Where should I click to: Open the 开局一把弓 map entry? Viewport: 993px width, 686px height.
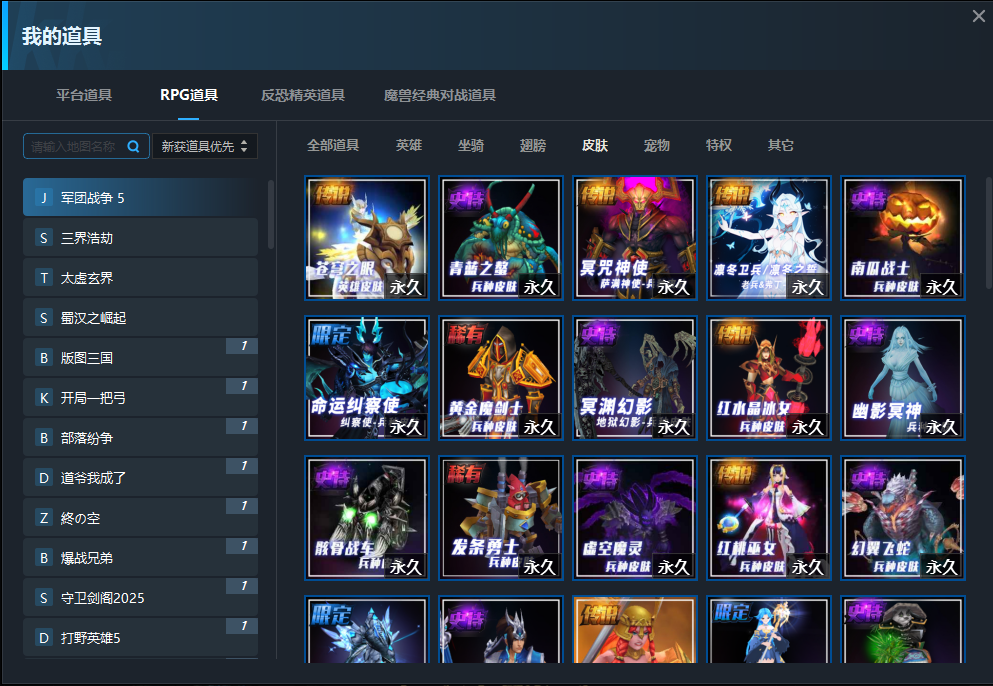[141, 397]
